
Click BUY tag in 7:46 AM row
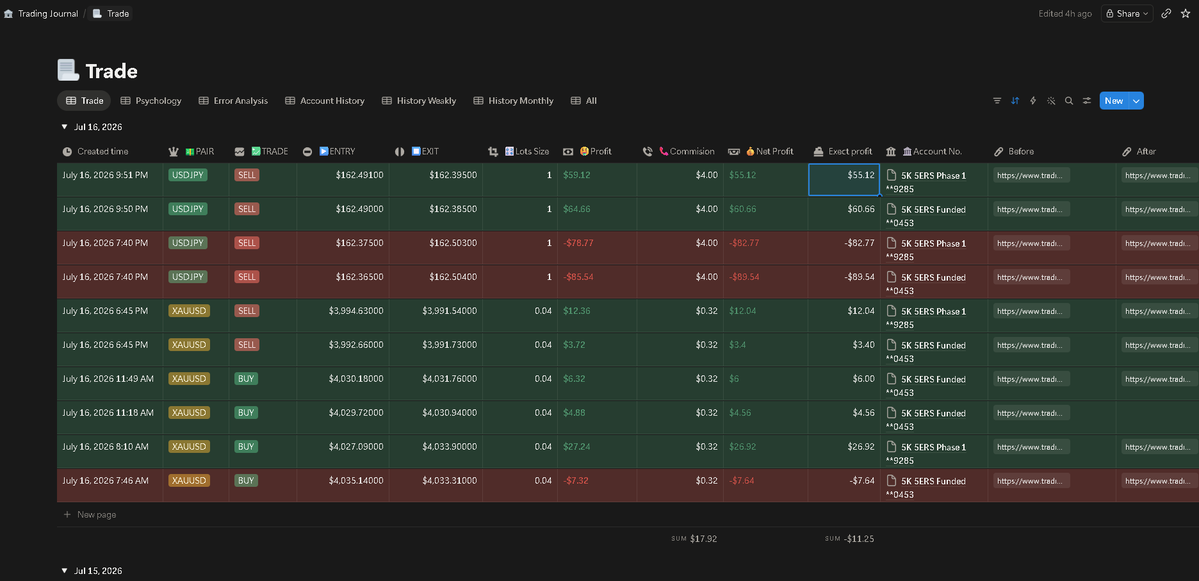click(x=246, y=481)
